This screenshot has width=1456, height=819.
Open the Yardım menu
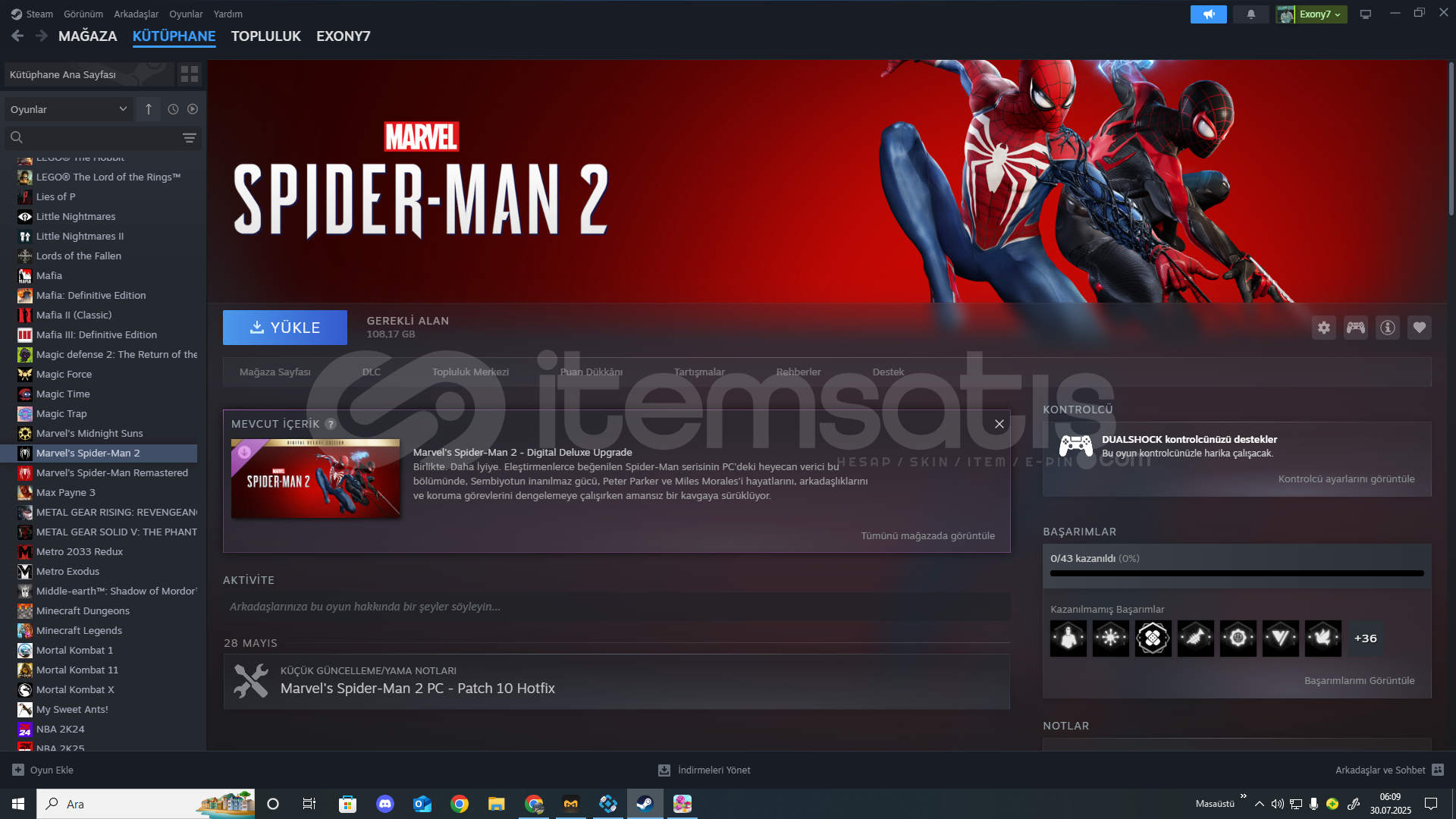228,14
